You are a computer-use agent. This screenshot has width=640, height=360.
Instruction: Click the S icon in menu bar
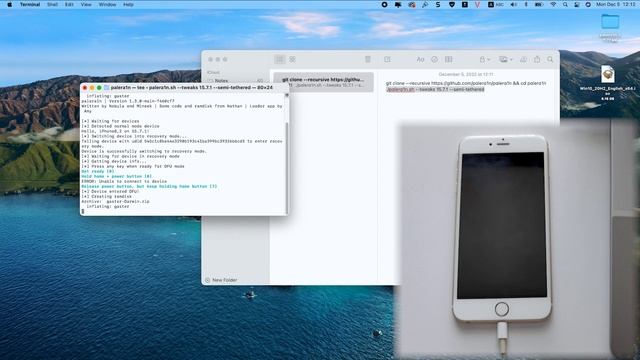tap(438, 4)
